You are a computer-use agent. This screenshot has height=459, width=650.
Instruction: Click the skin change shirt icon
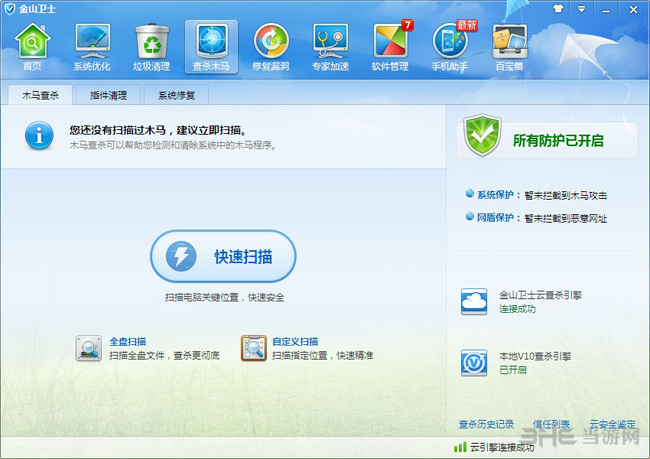point(560,7)
